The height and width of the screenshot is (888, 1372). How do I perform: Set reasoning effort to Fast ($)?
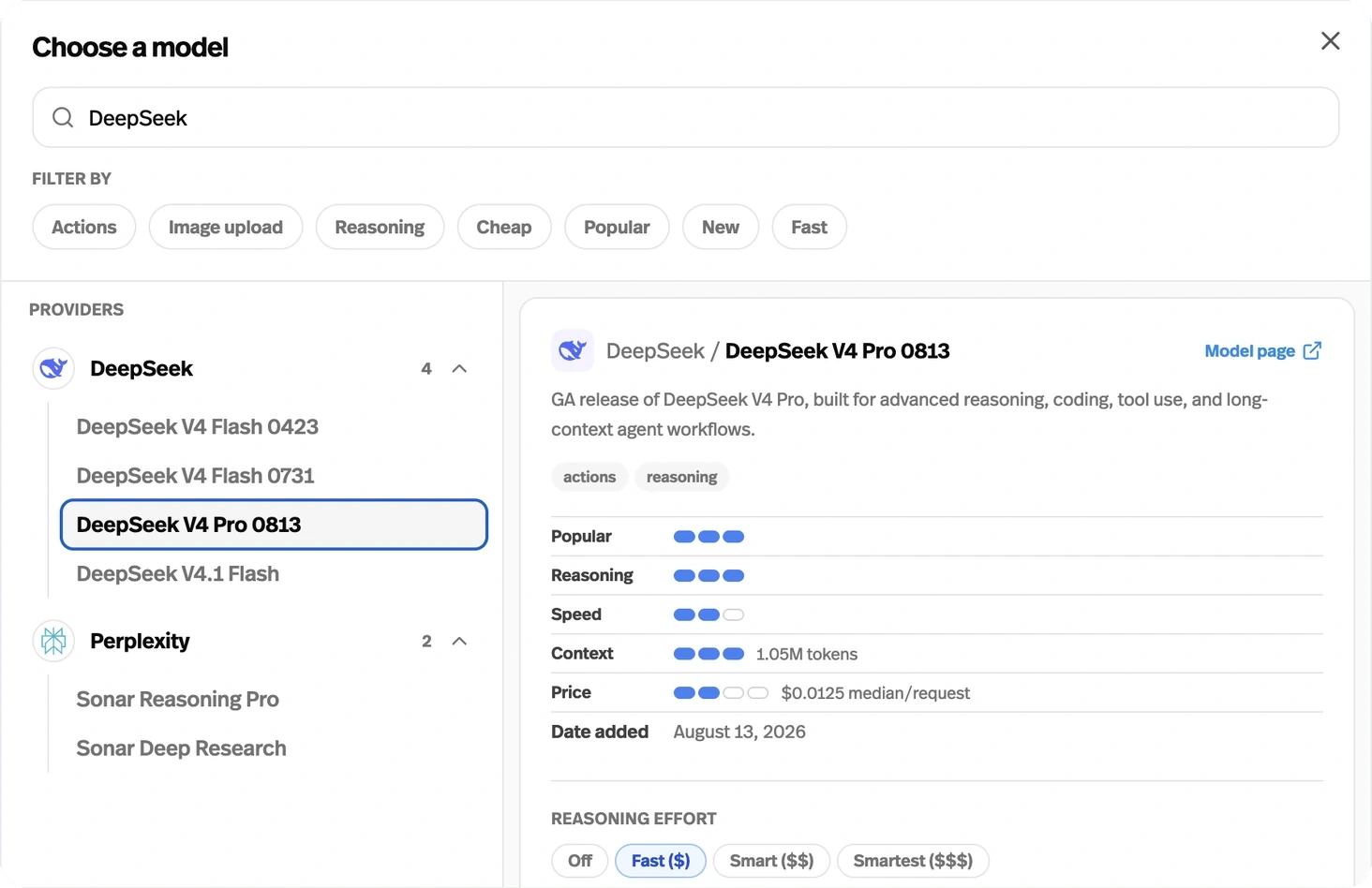coord(661,861)
